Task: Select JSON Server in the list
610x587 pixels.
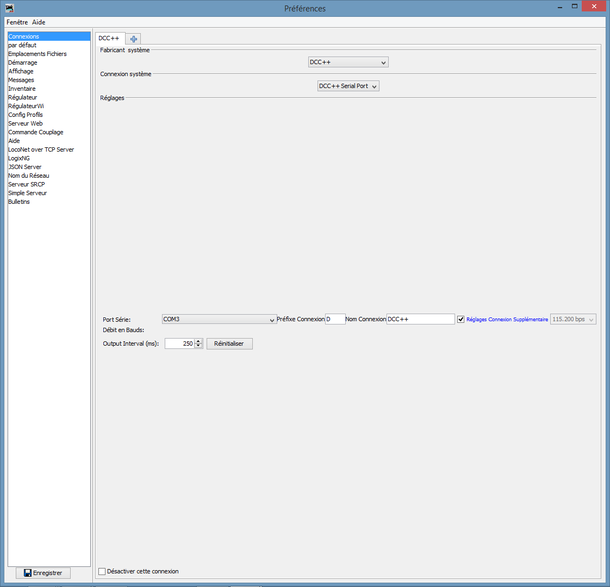Action: click(x=49, y=167)
